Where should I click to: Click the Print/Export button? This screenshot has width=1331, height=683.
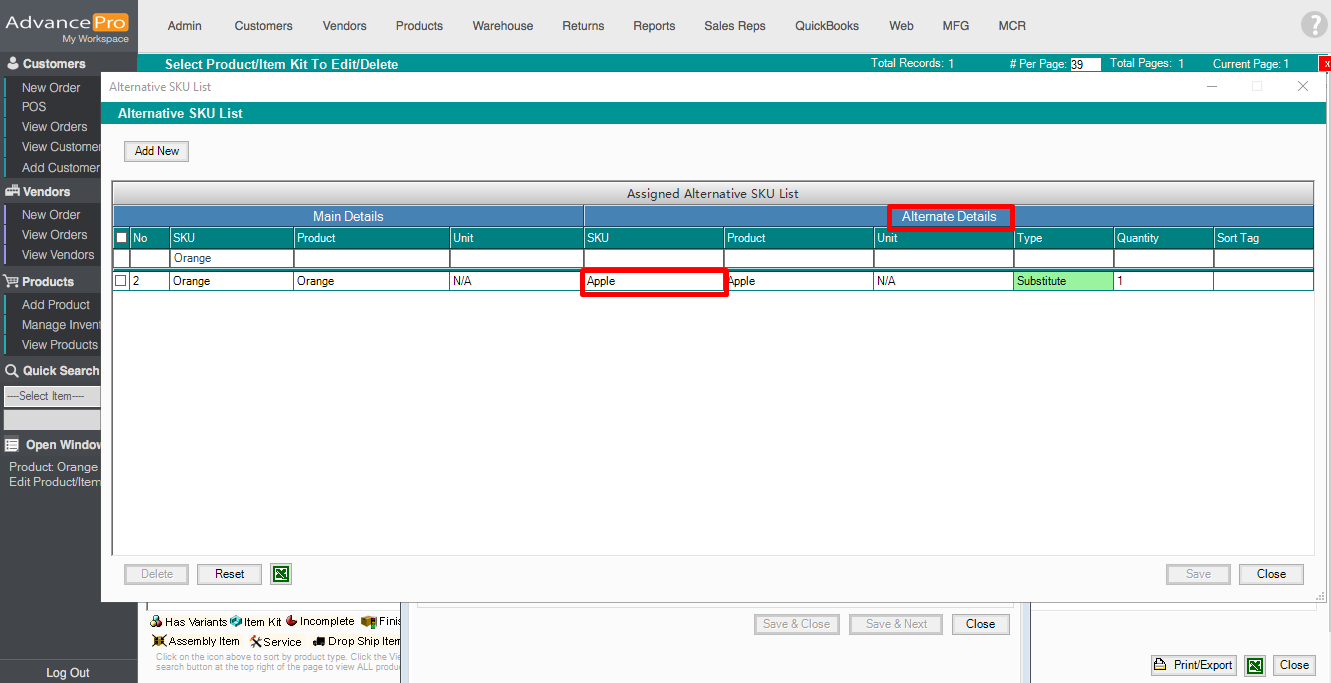click(x=1193, y=665)
